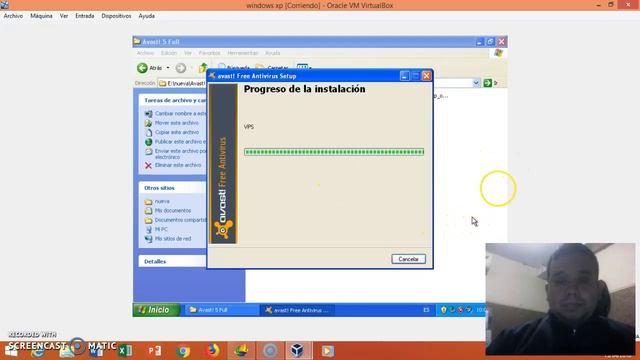
Task: Open the Explorer Edición menu
Action: [169, 53]
